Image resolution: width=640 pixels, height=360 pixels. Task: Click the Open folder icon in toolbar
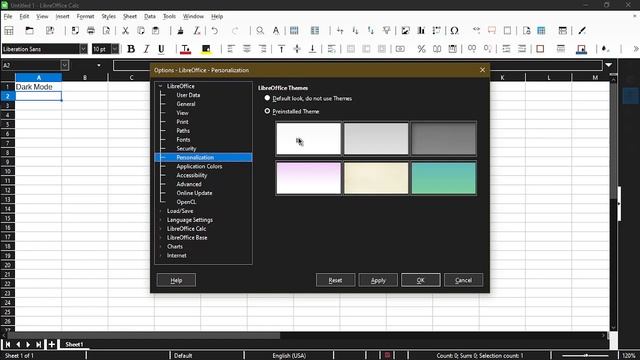coord(29,31)
